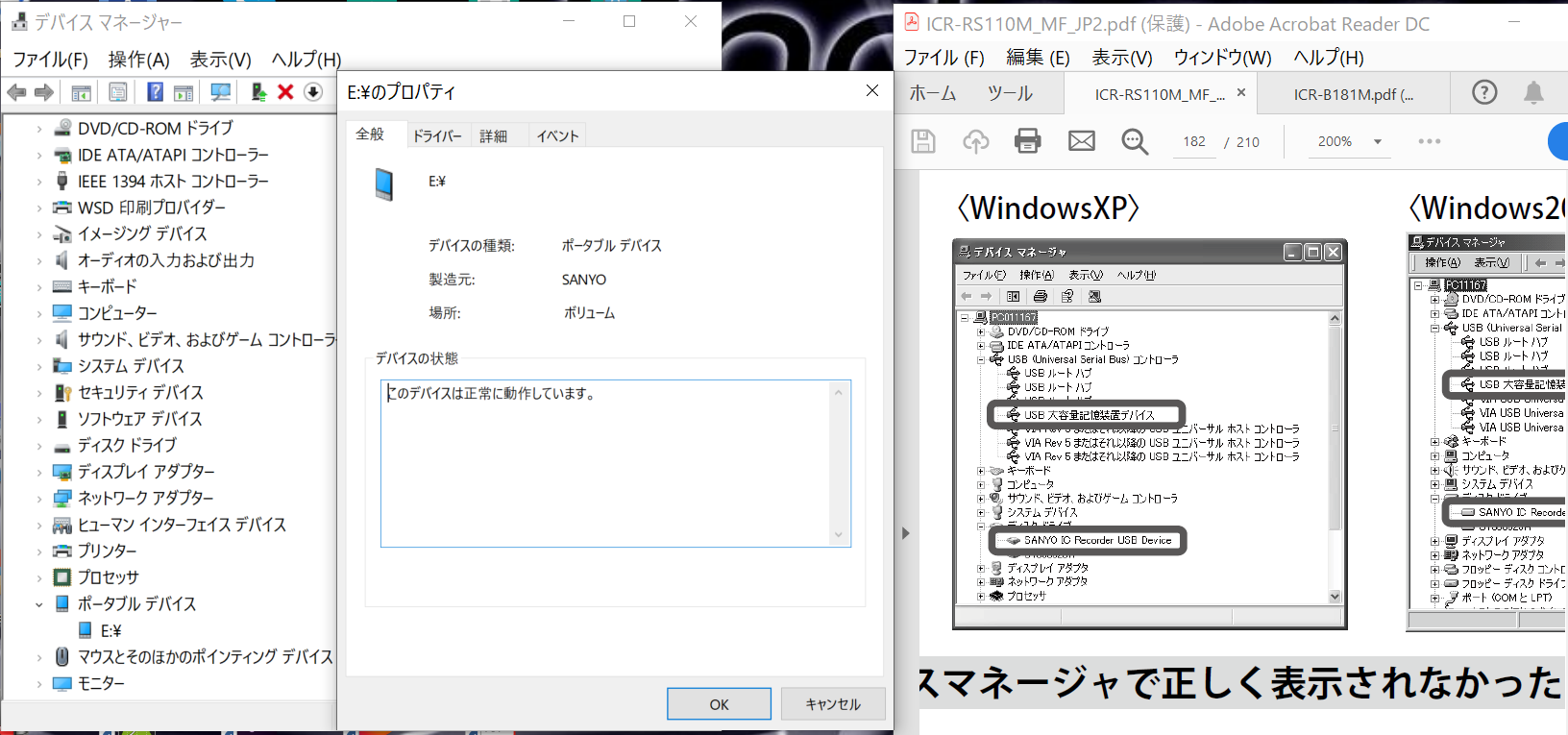The image size is (1568, 735).
Task: Toggle show/hide console tree icon
Action: 82,92
